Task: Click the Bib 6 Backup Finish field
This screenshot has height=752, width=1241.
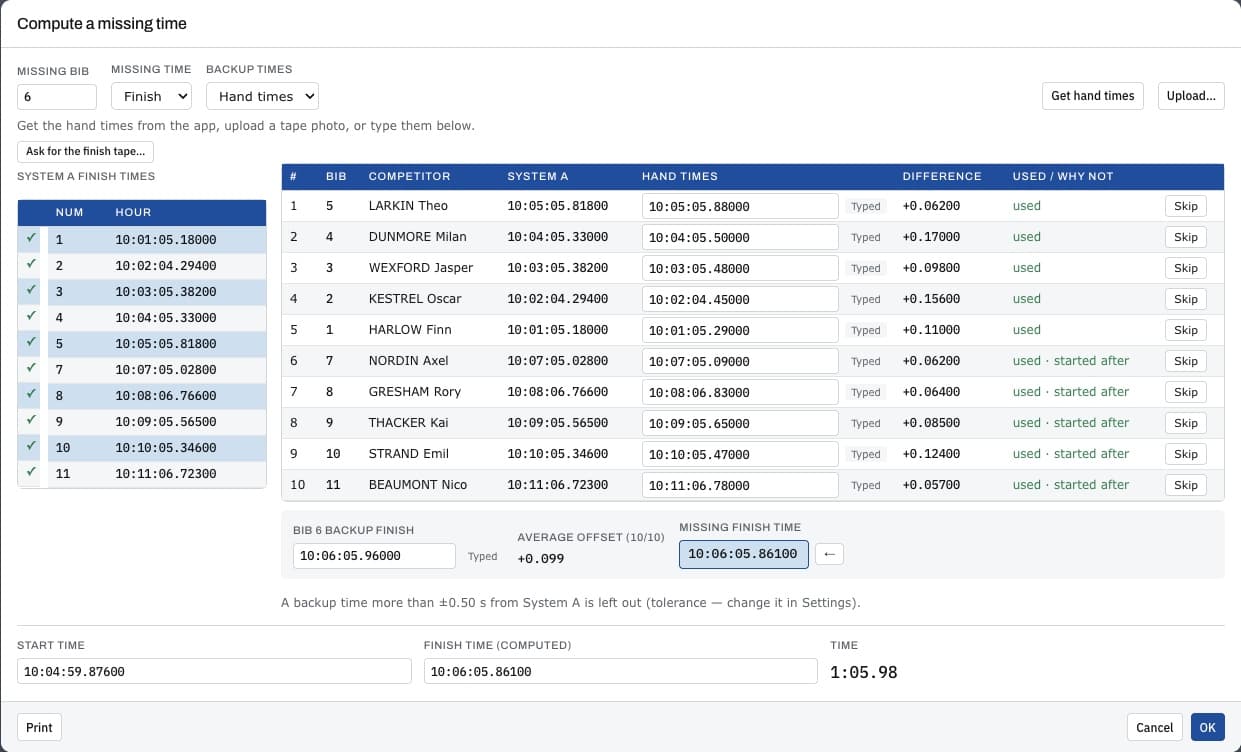Action: tap(374, 556)
